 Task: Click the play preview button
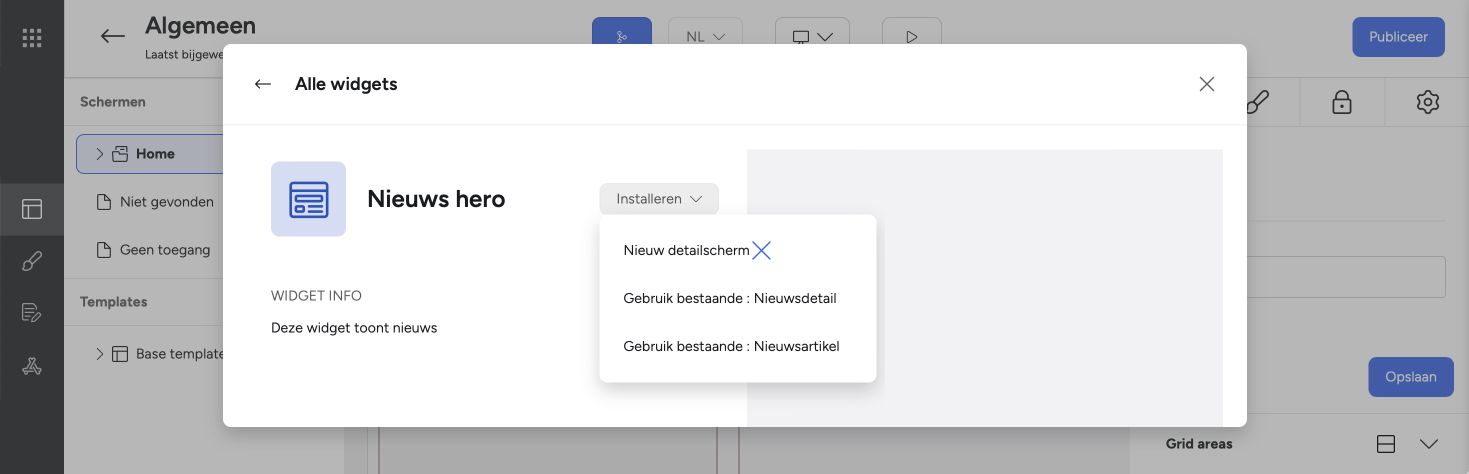[x=911, y=37]
